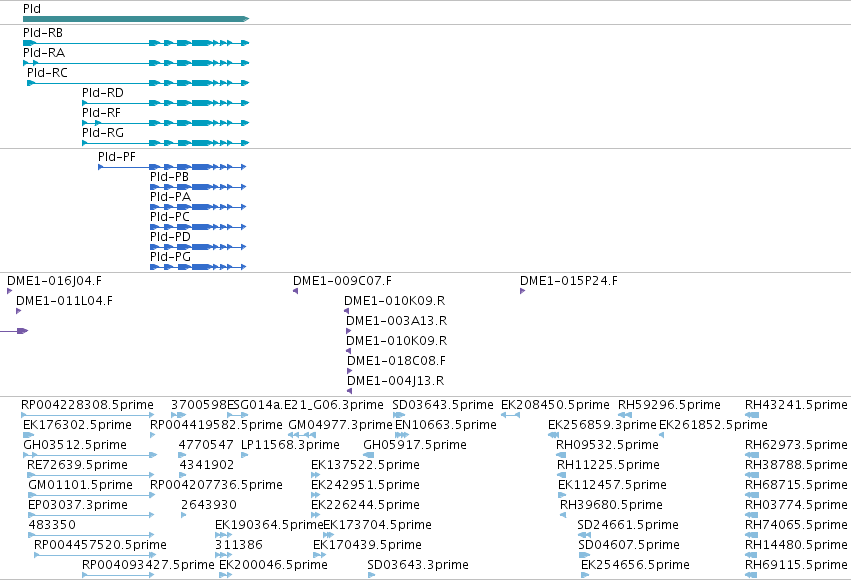Select EST RP004207736.5prime
The height and width of the screenshot is (580, 851).
(153, 495)
